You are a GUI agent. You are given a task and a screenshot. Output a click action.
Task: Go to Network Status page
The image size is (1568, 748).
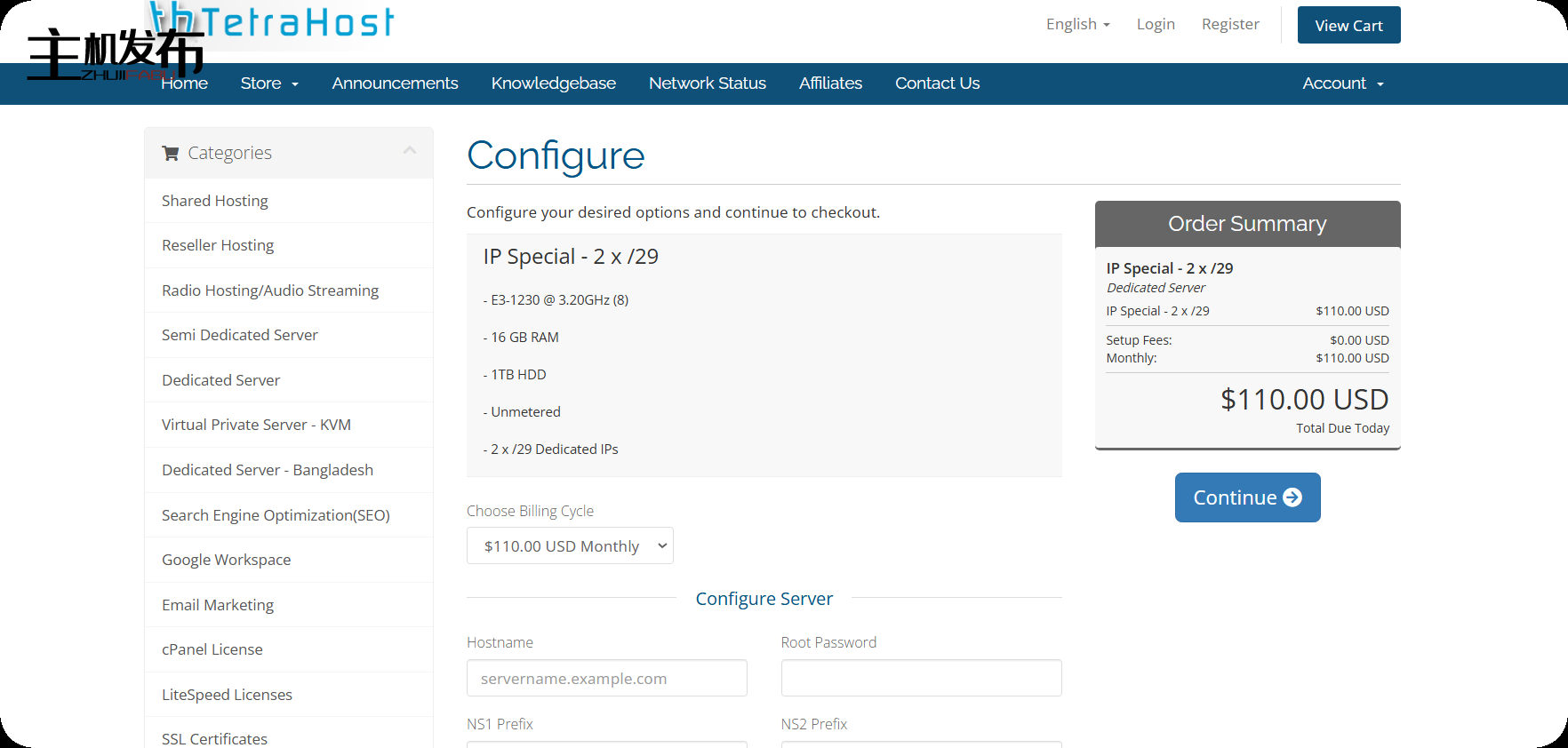click(x=707, y=84)
